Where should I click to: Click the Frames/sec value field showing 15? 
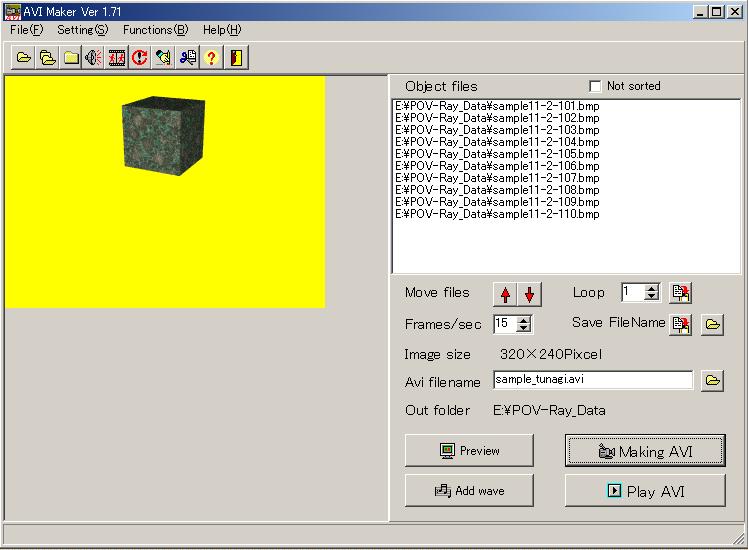505,324
